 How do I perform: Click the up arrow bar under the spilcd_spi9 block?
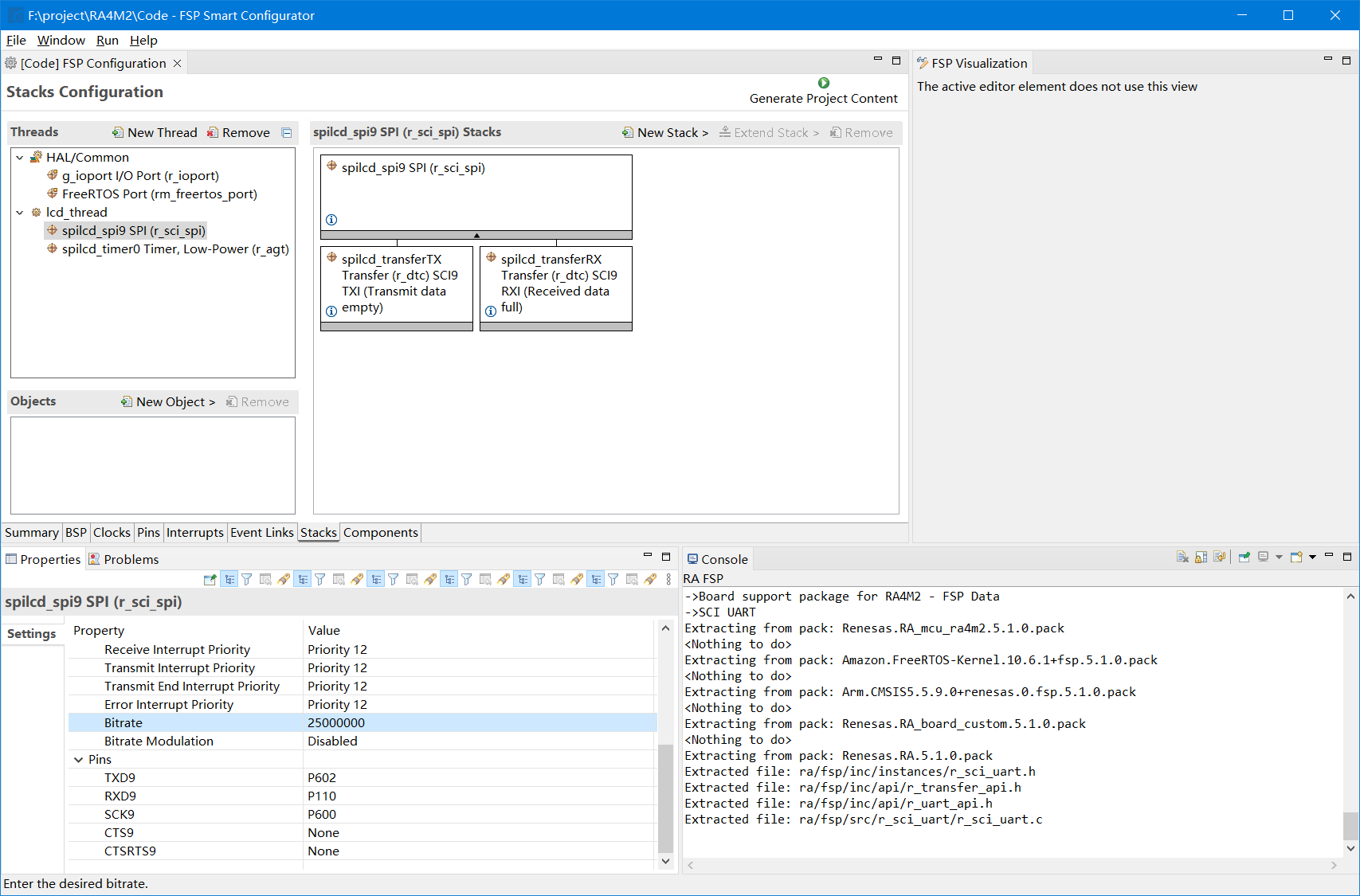click(476, 235)
